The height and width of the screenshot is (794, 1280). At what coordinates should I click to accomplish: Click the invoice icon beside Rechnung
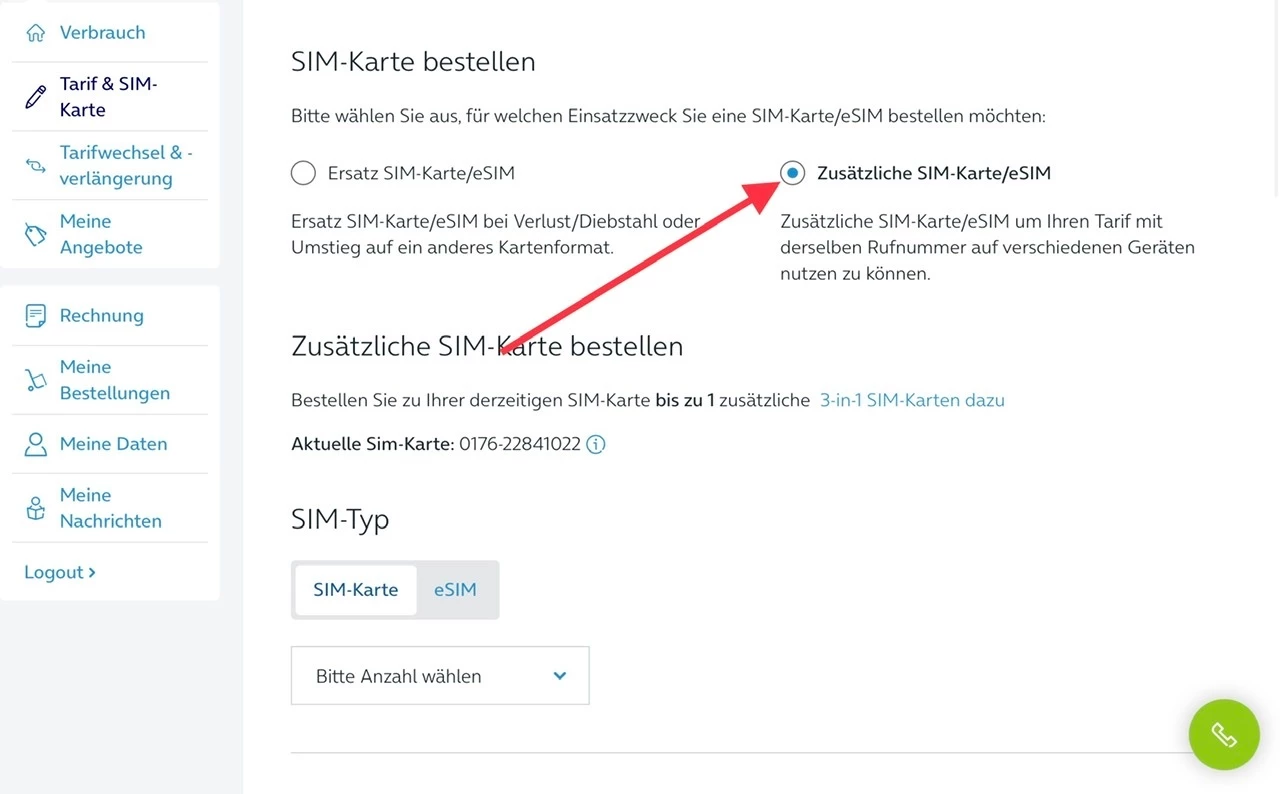point(36,316)
